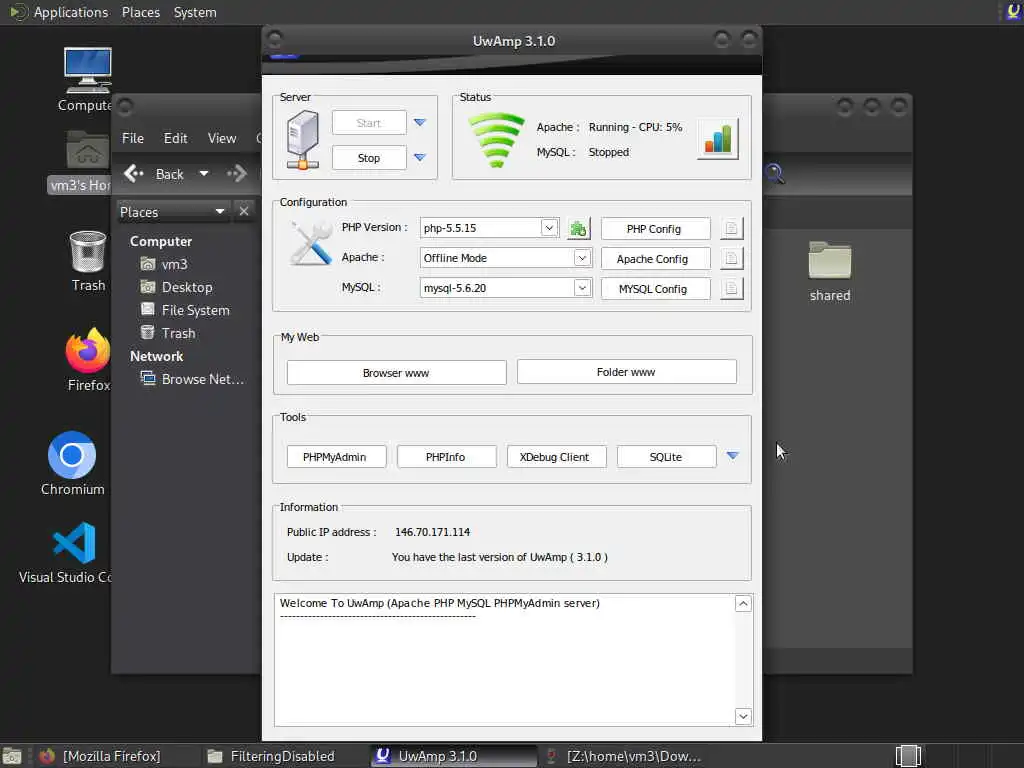Click the Folder www button
Viewport: 1024px width, 768px height.
pyautogui.click(x=627, y=372)
